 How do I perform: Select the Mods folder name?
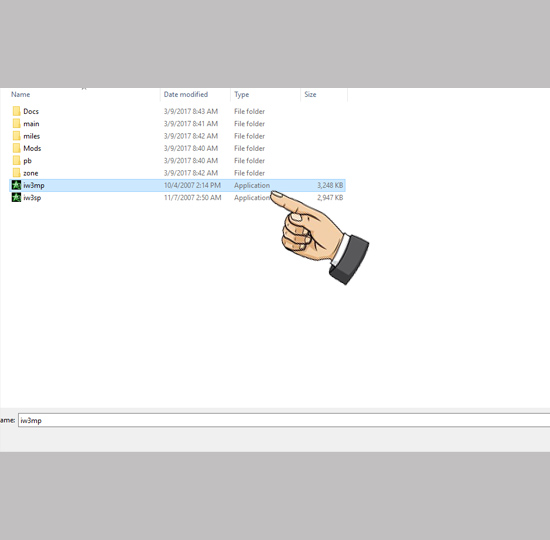[32, 148]
